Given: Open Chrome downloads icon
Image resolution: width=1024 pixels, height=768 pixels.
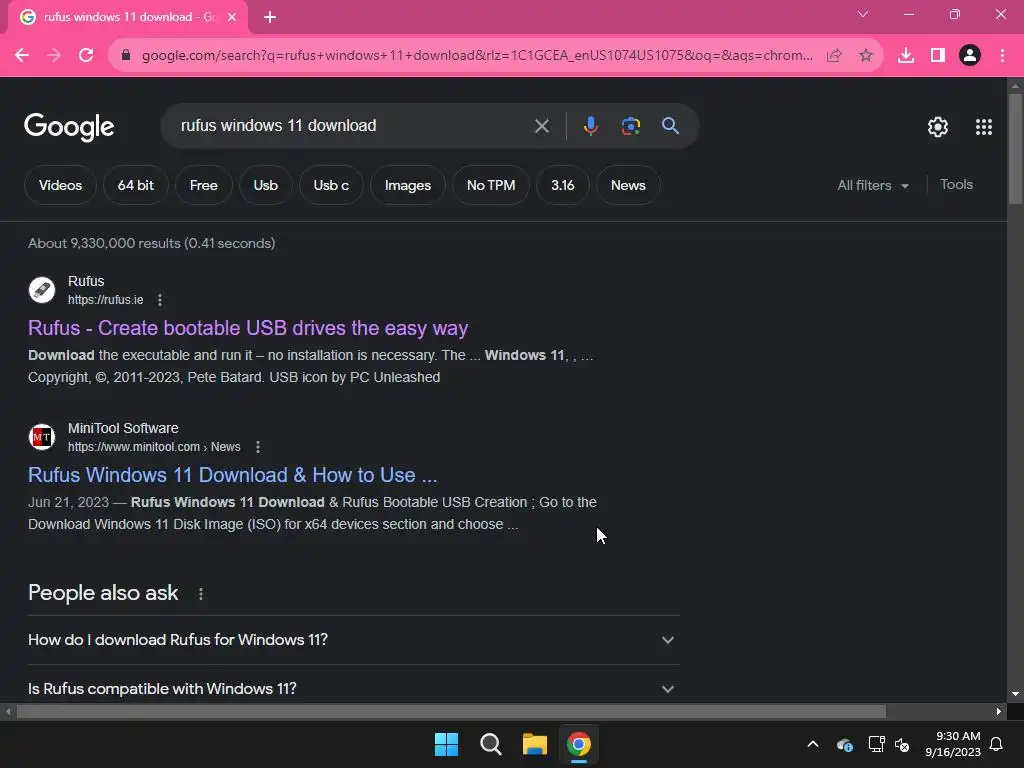Looking at the screenshot, I should (906, 56).
